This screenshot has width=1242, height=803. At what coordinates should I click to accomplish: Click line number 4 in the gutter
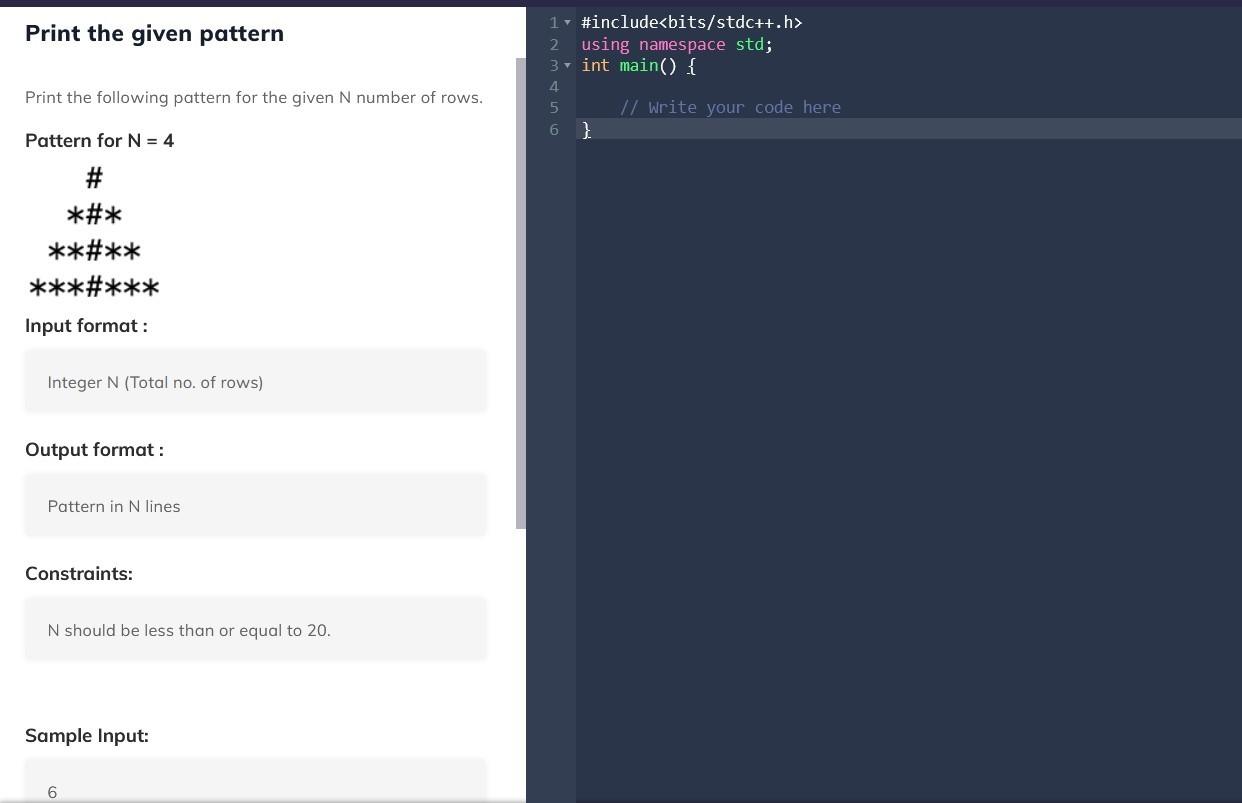click(x=553, y=86)
